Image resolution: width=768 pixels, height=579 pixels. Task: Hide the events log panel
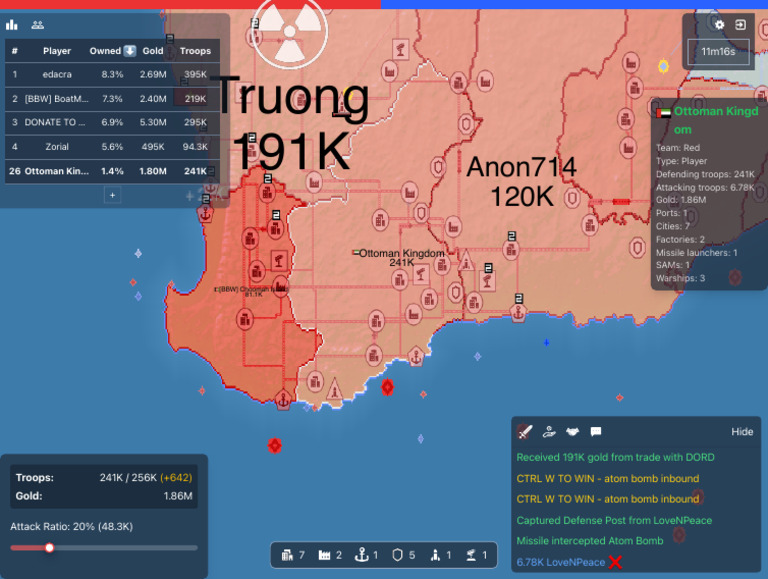742,432
